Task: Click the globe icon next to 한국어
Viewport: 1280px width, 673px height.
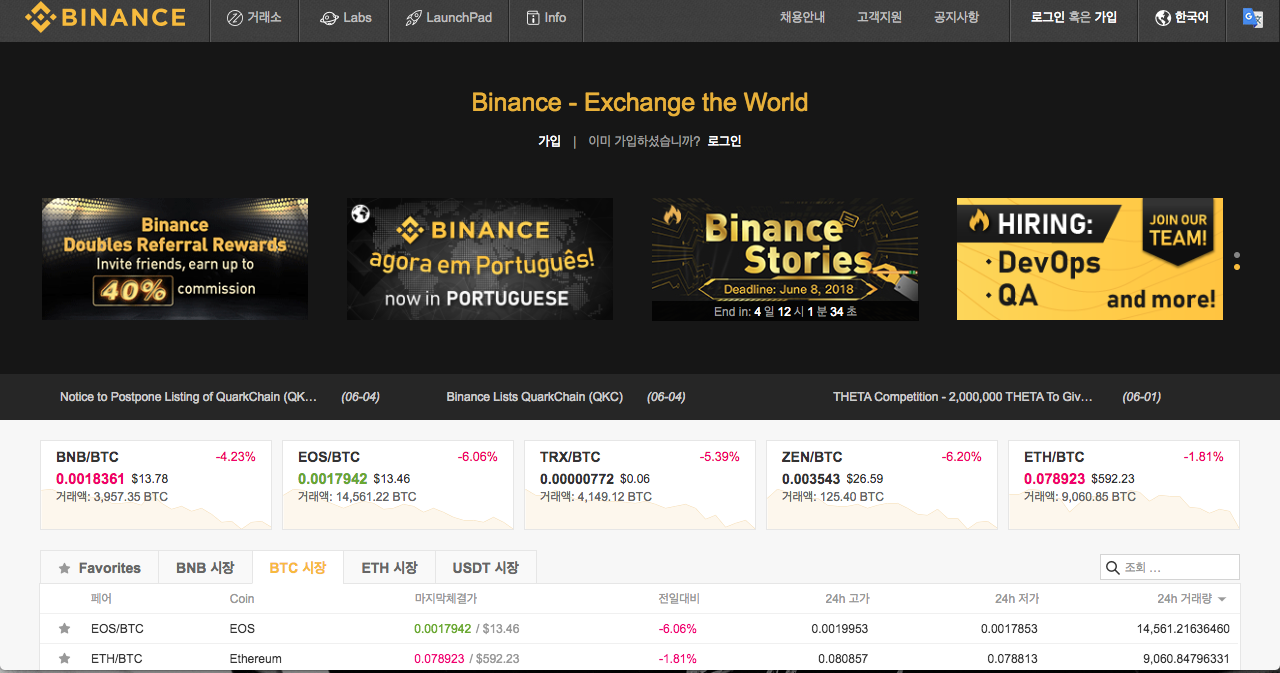Action: coord(1162,18)
